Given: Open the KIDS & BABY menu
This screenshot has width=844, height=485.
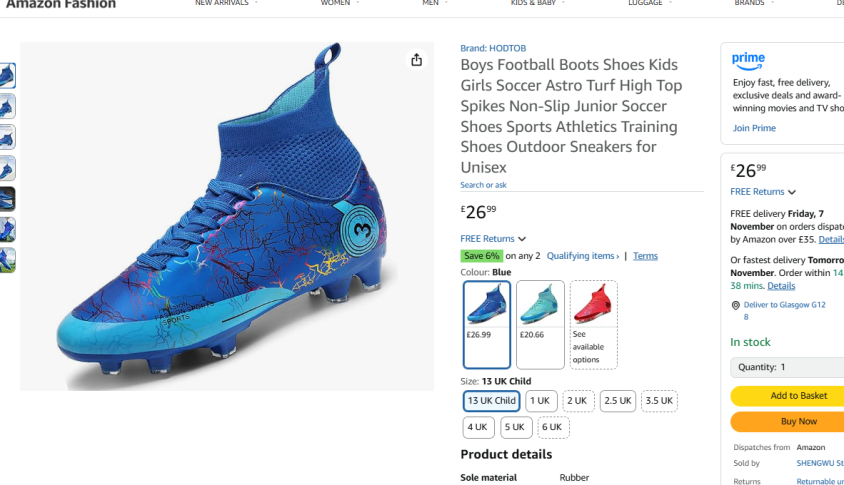Looking at the screenshot, I should [535, 3].
